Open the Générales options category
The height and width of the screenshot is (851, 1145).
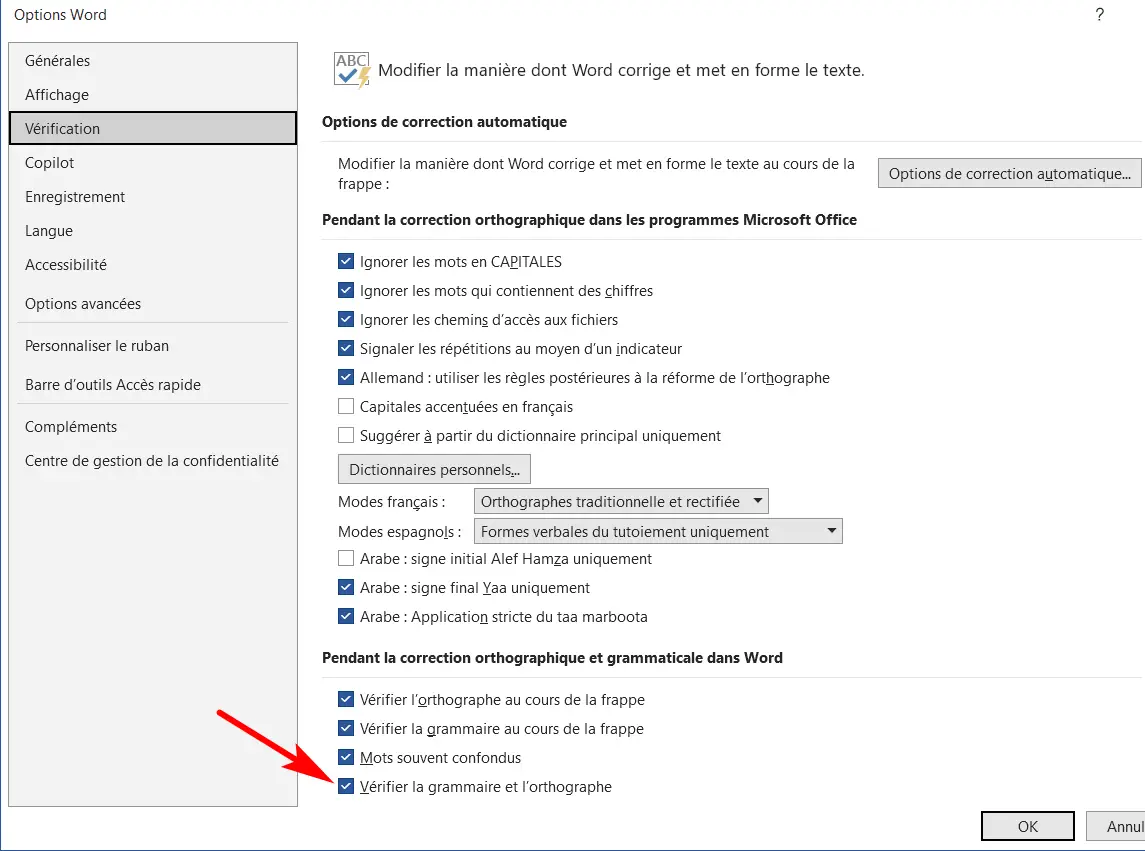pos(153,61)
